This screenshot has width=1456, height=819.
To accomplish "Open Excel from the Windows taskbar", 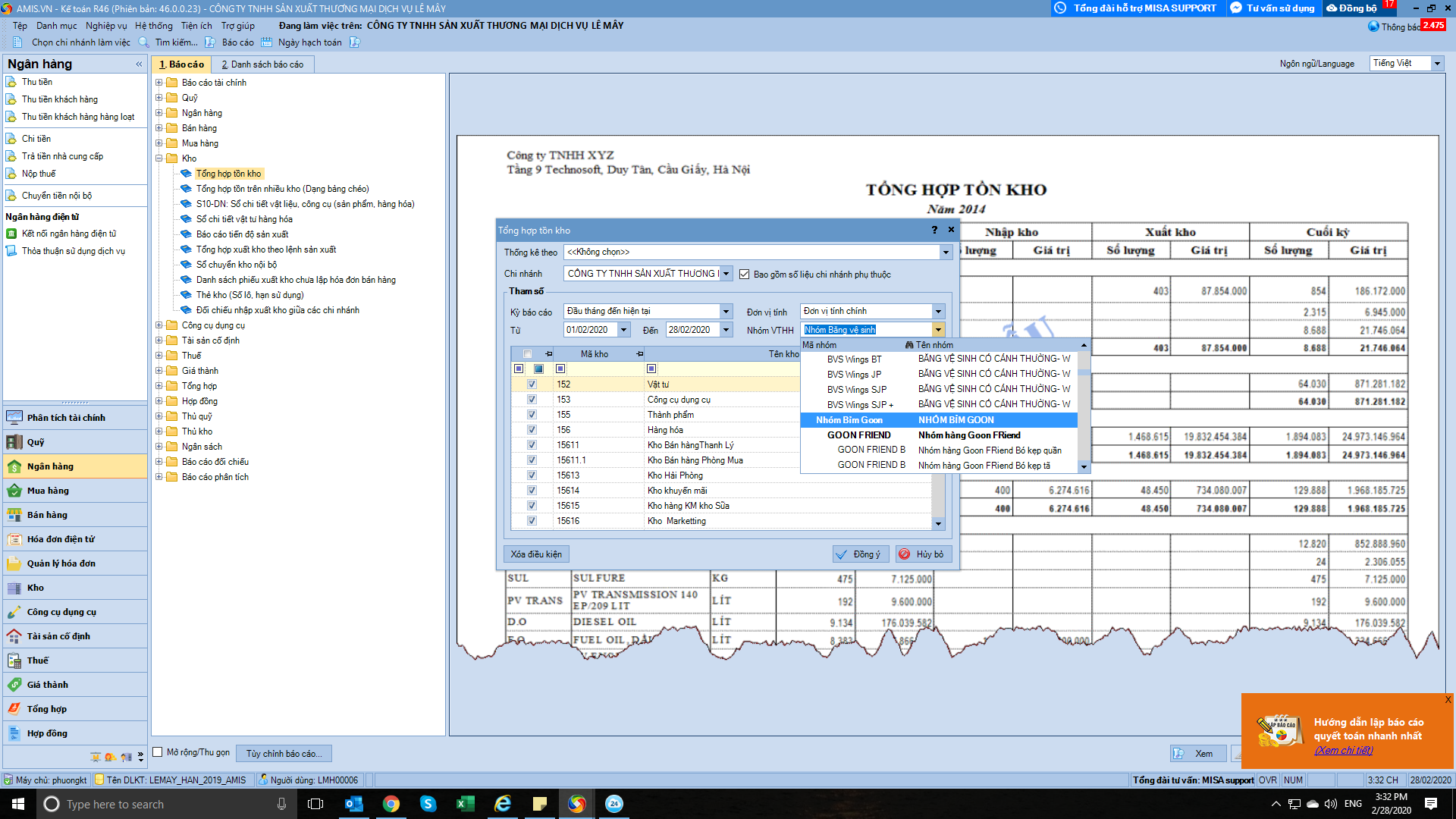I will click(x=465, y=804).
